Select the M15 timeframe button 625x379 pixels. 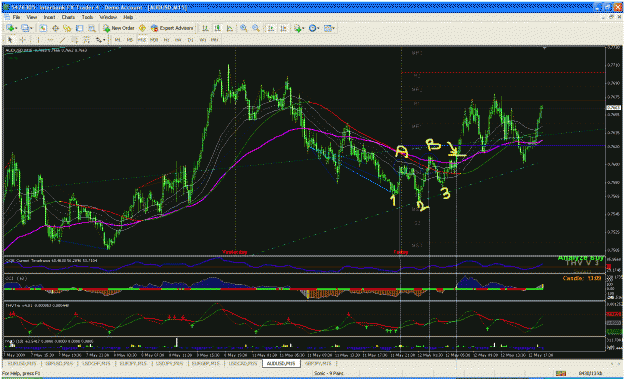tap(142, 40)
